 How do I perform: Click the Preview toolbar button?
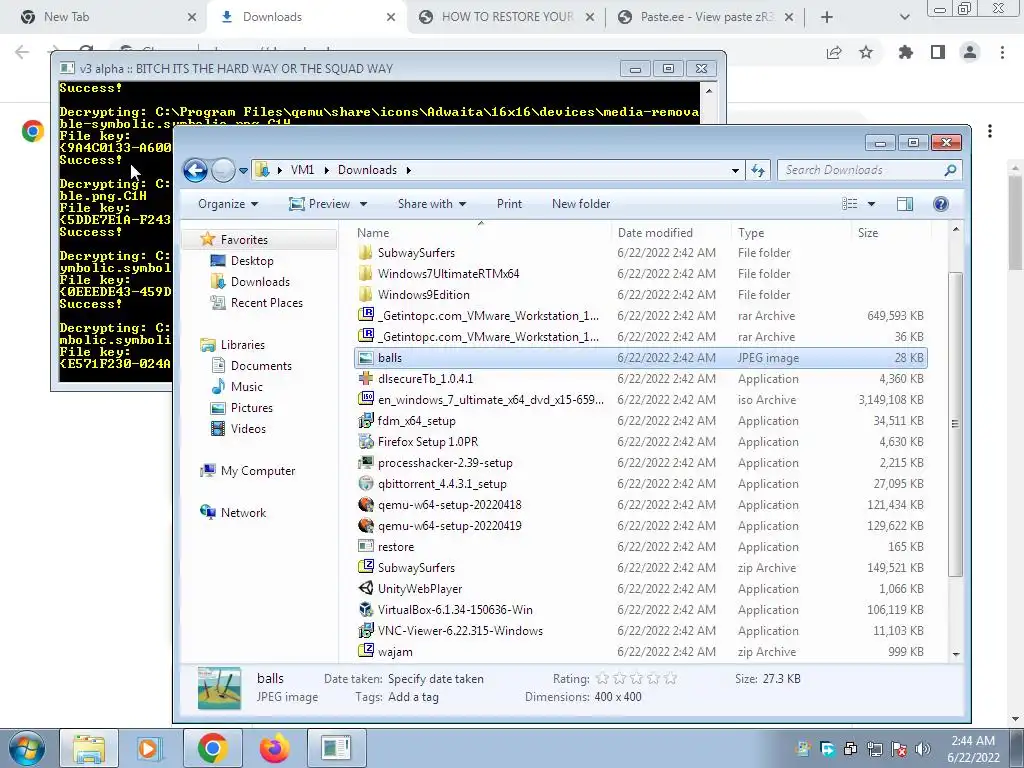(320, 204)
